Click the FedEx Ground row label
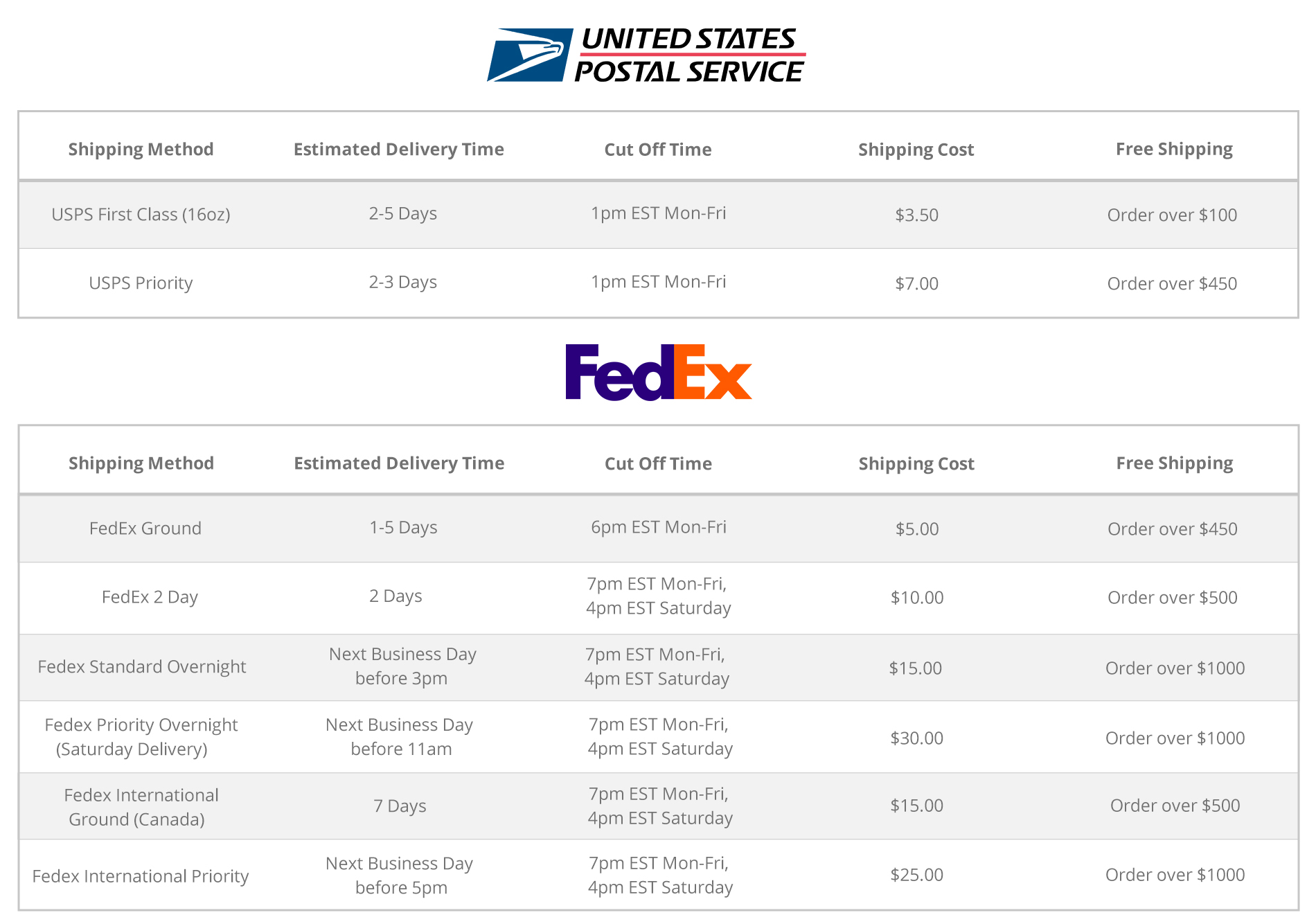The image size is (1316, 924). click(x=145, y=528)
